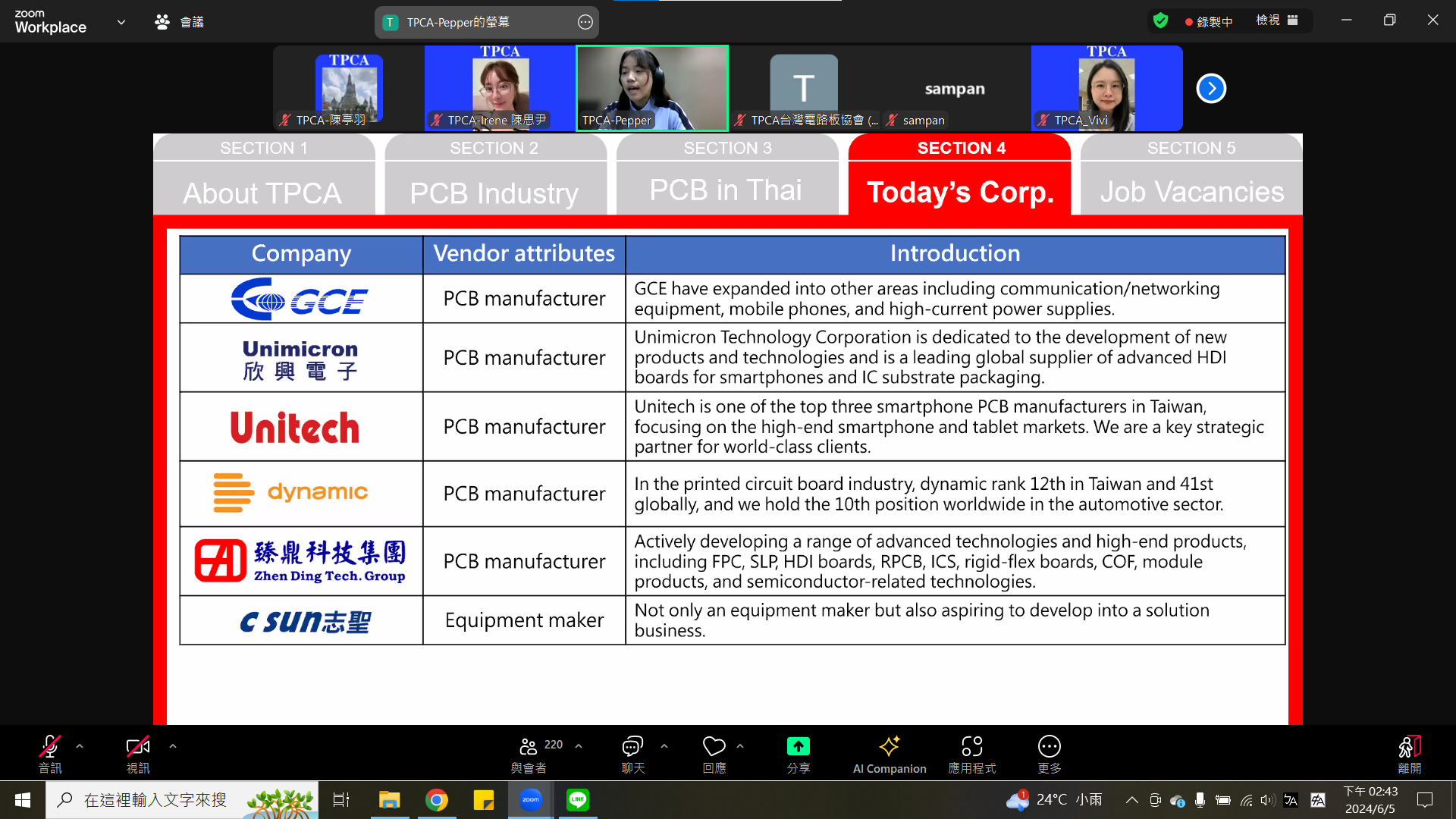Open the weather widget showing 24°C
Image resolution: width=1456 pixels, height=819 pixels.
tap(1055, 800)
